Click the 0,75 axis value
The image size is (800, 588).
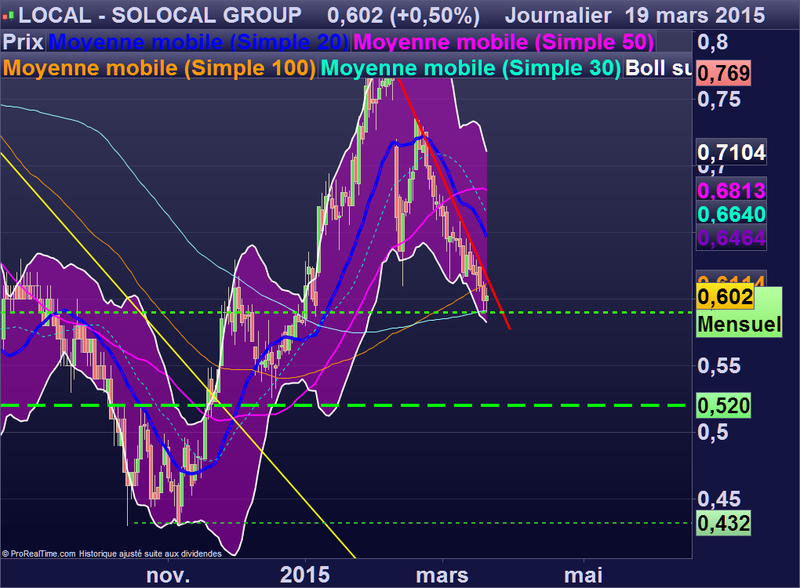(x=719, y=100)
